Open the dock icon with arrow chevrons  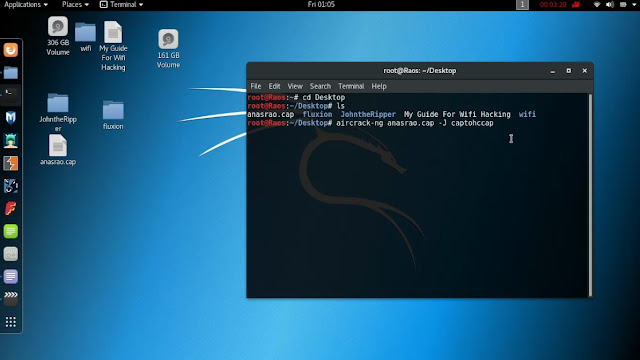point(11,299)
